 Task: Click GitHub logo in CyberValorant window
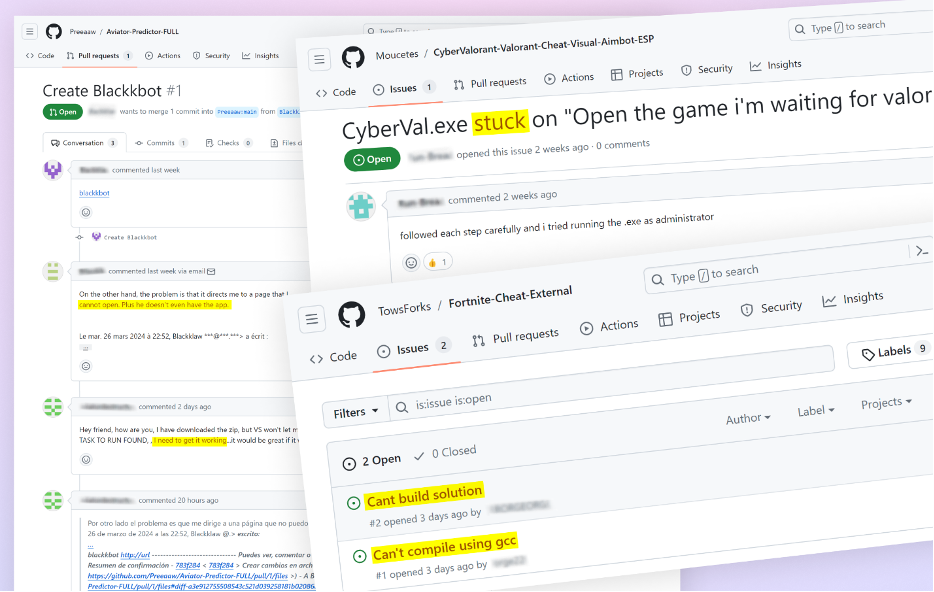[x=353, y=58]
